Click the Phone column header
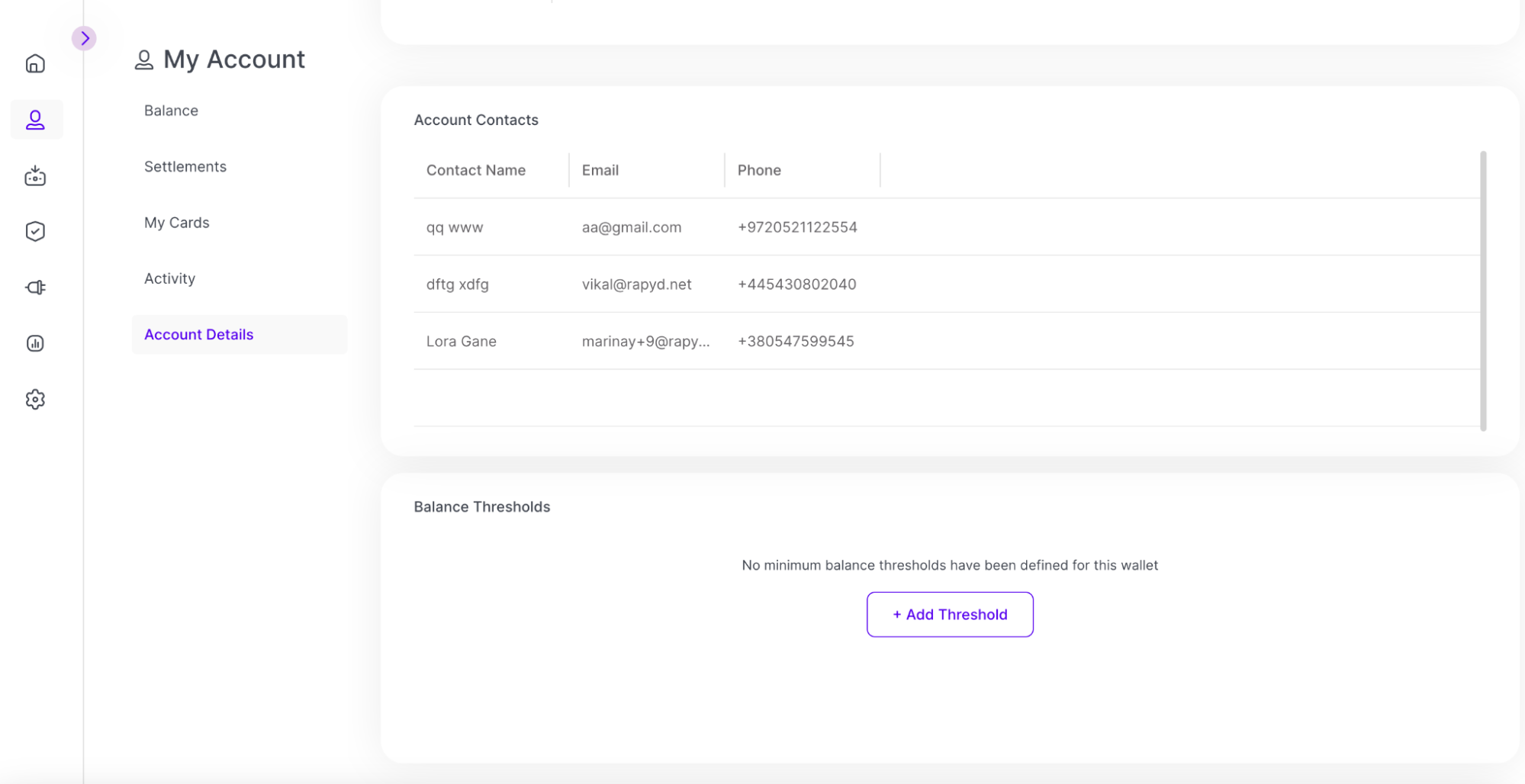This screenshot has width=1525, height=784. click(x=758, y=170)
